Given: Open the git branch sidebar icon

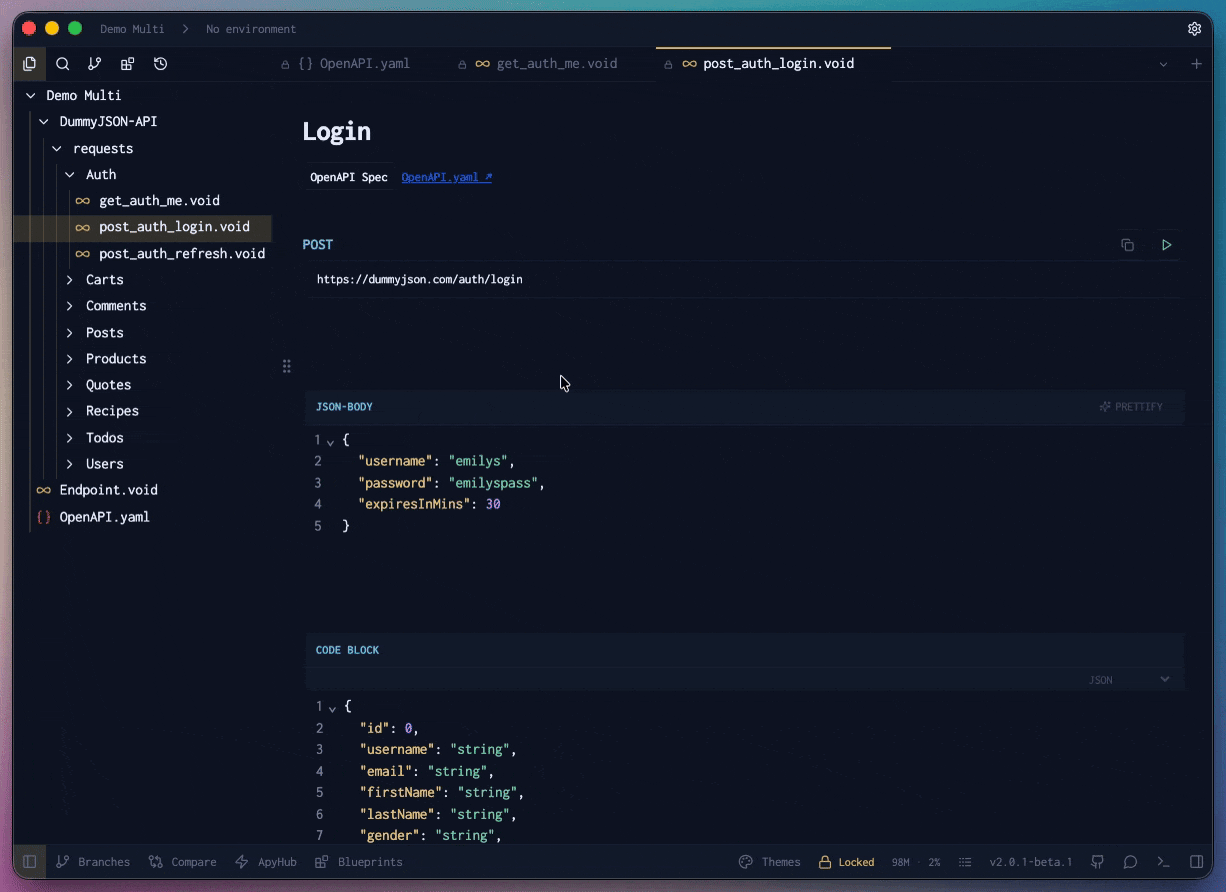Looking at the screenshot, I should [x=94, y=64].
